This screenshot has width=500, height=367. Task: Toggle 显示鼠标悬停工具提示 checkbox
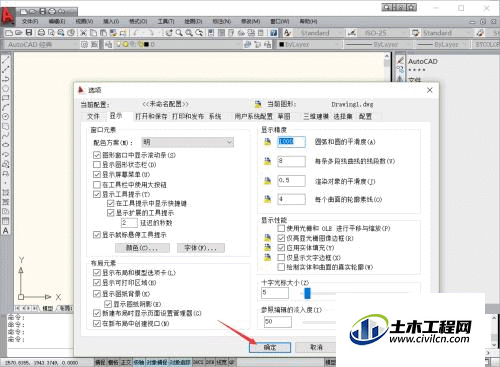(97, 235)
